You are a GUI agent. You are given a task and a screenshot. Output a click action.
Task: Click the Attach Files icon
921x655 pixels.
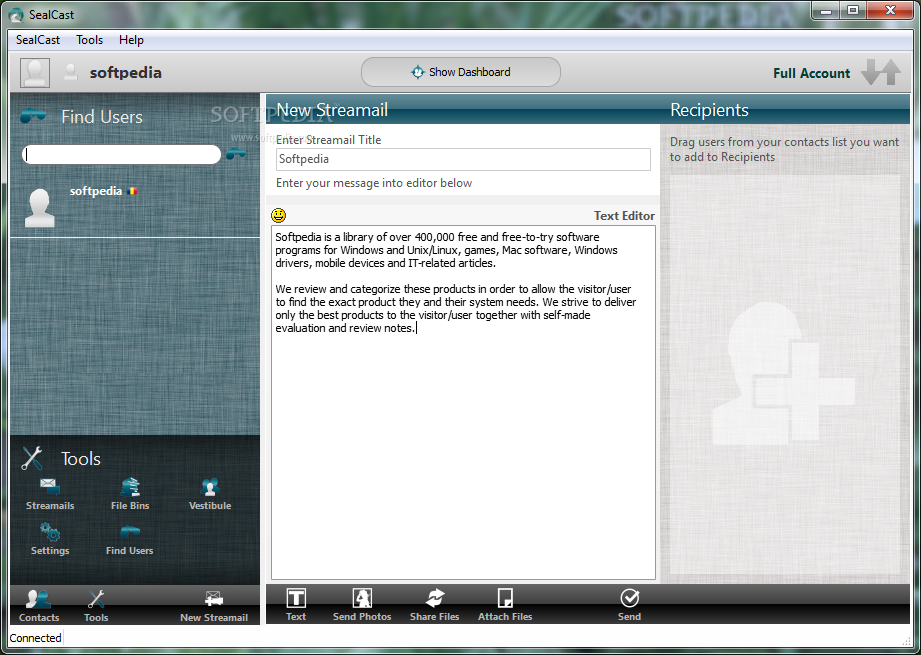click(x=505, y=598)
